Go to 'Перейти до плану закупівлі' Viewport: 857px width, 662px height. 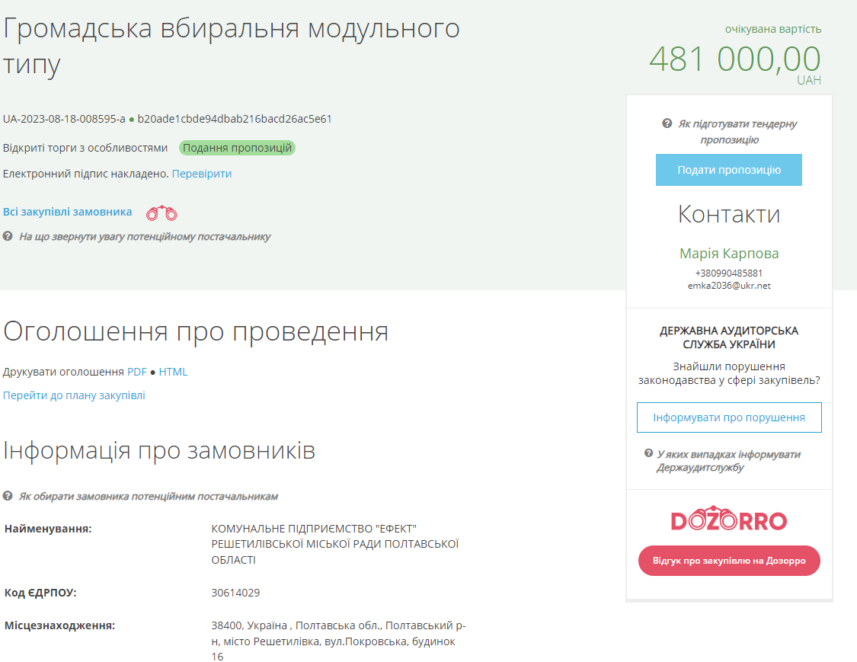point(74,395)
